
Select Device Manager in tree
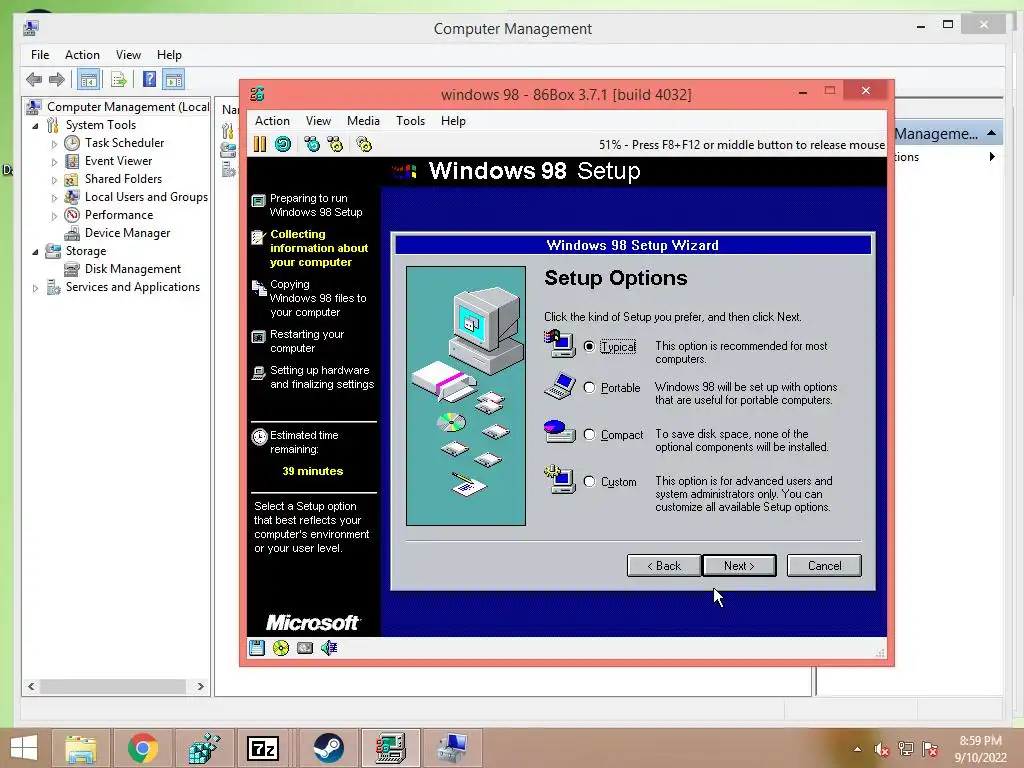point(127,233)
